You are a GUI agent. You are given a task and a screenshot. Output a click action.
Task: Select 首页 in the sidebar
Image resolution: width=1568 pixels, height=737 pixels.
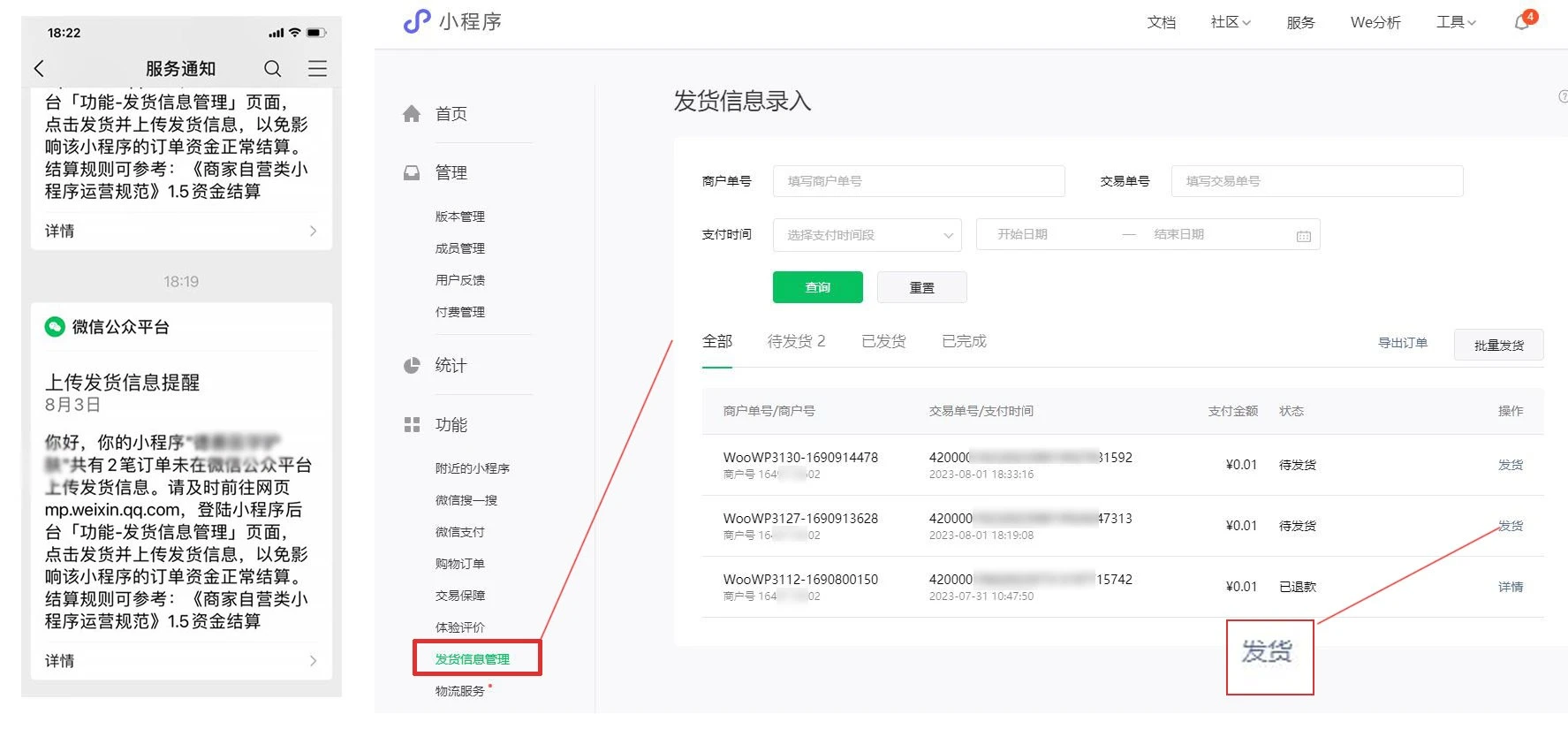[451, 114]
